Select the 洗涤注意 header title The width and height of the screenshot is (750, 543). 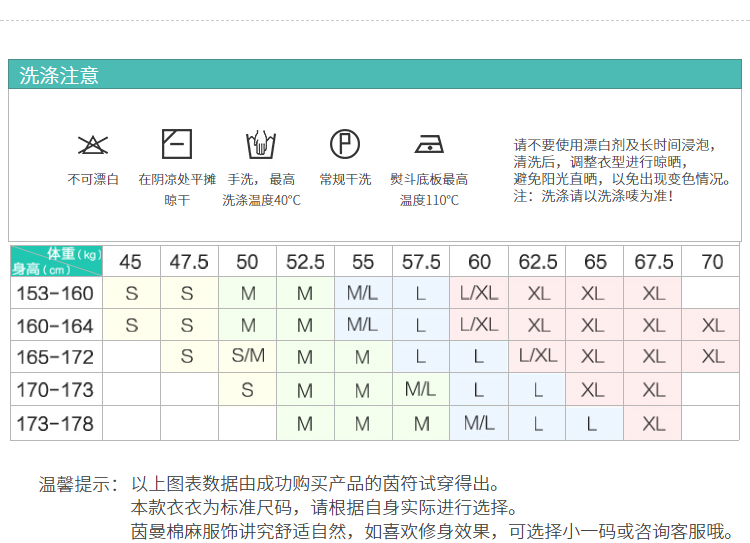pos(59,75)
